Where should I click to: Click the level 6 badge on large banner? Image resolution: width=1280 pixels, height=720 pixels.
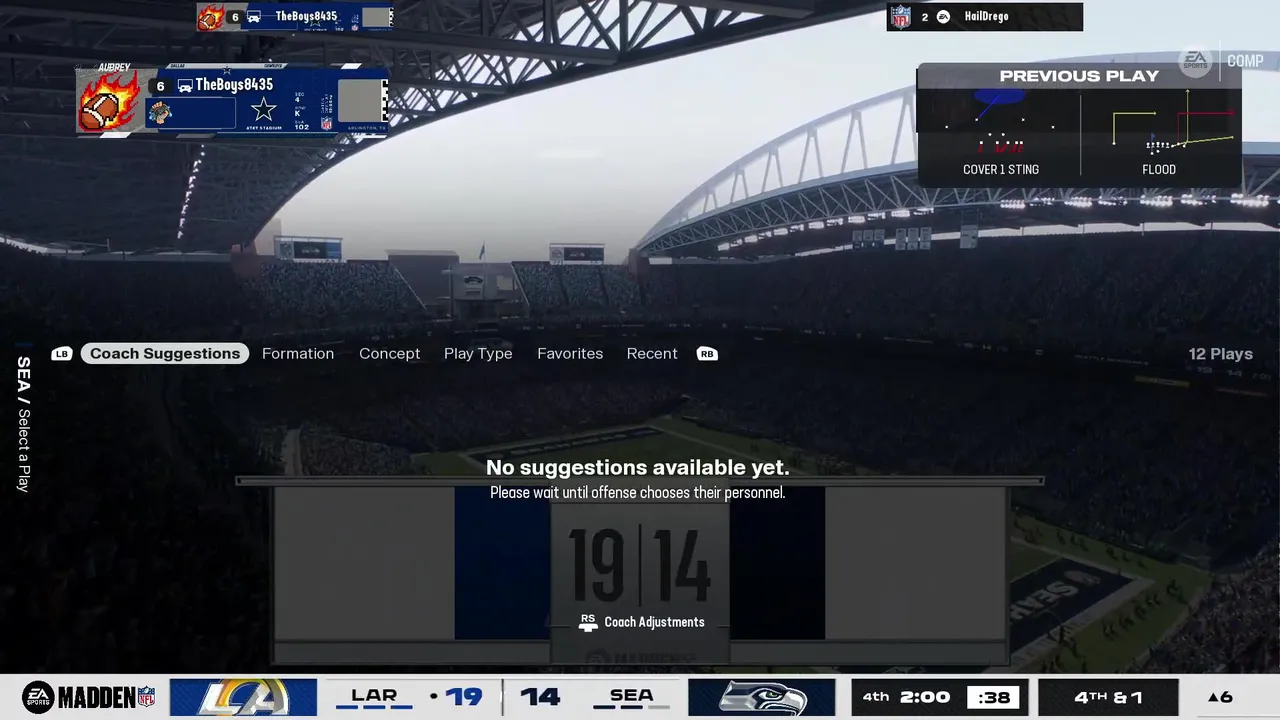click(x=160, y=86)
